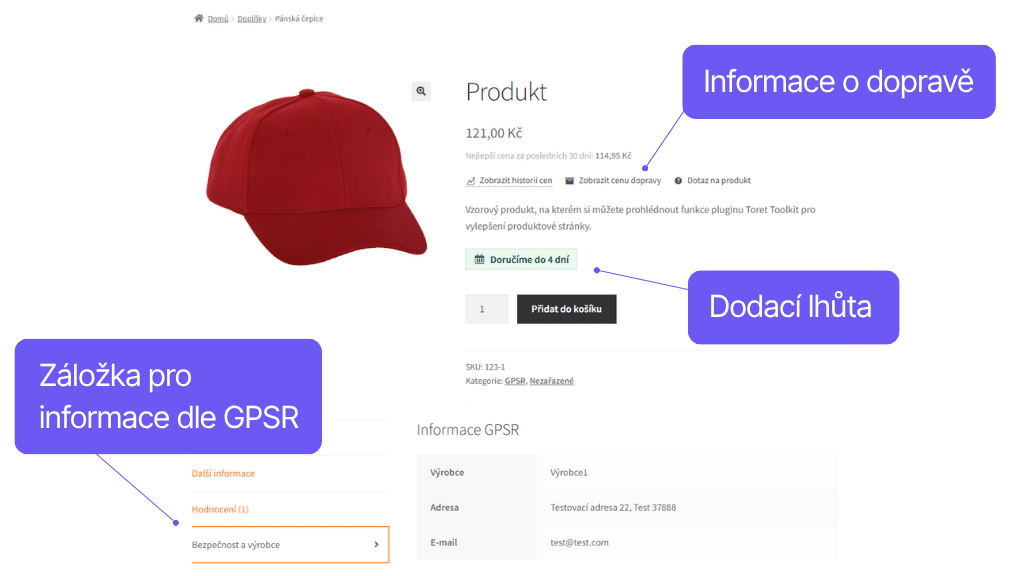The image size is (1024, 576).
Task: Click the product question mark icon
Action: pyautogui.click(x=678, y=181)
